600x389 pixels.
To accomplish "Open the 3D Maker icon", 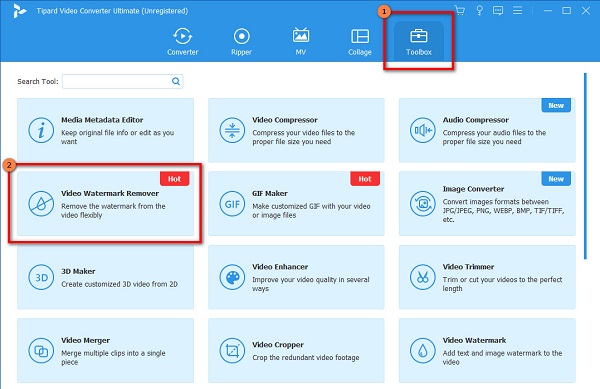I will point(41,277).
